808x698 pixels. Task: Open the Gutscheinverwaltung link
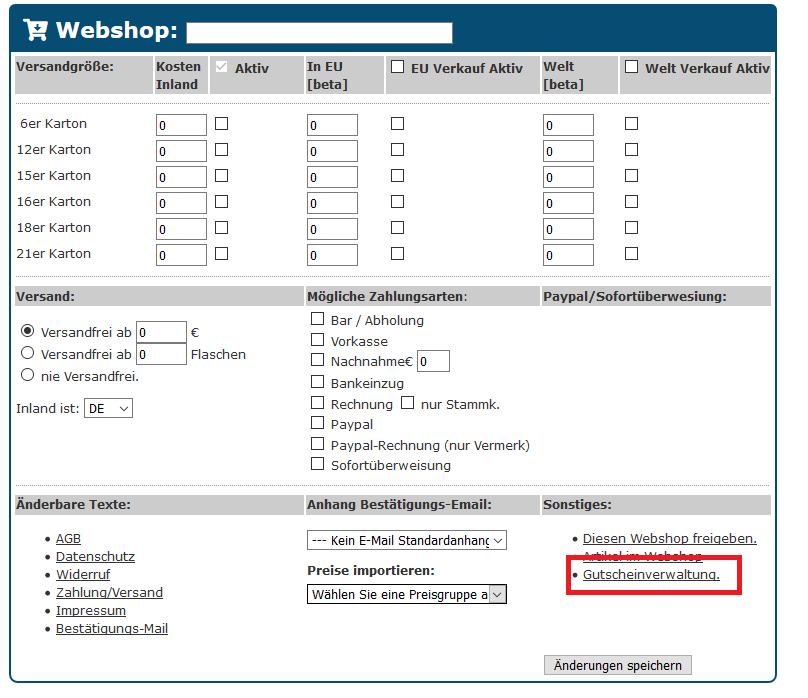tap(651, 575)
